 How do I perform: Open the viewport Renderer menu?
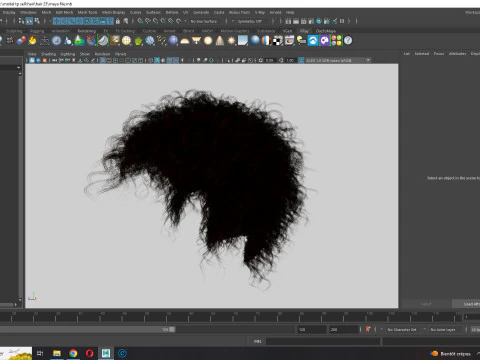point(102,54)
